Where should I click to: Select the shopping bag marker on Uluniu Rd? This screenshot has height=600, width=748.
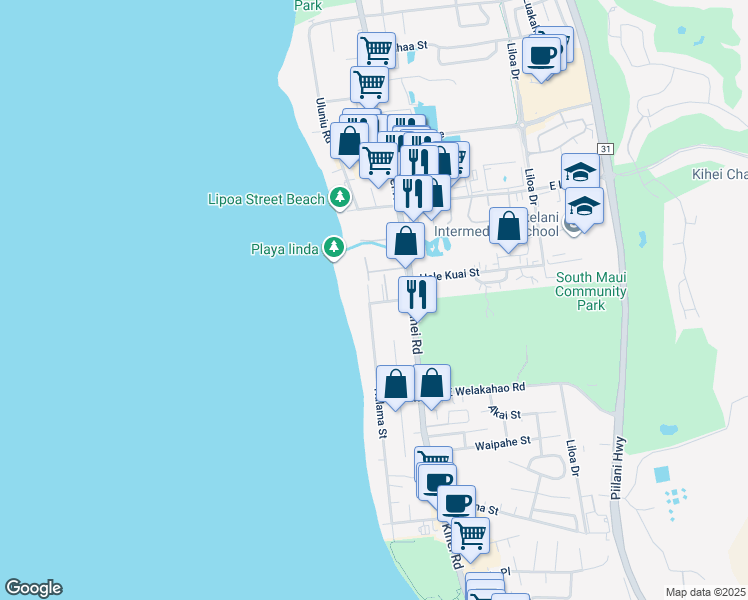coord(350,141)
